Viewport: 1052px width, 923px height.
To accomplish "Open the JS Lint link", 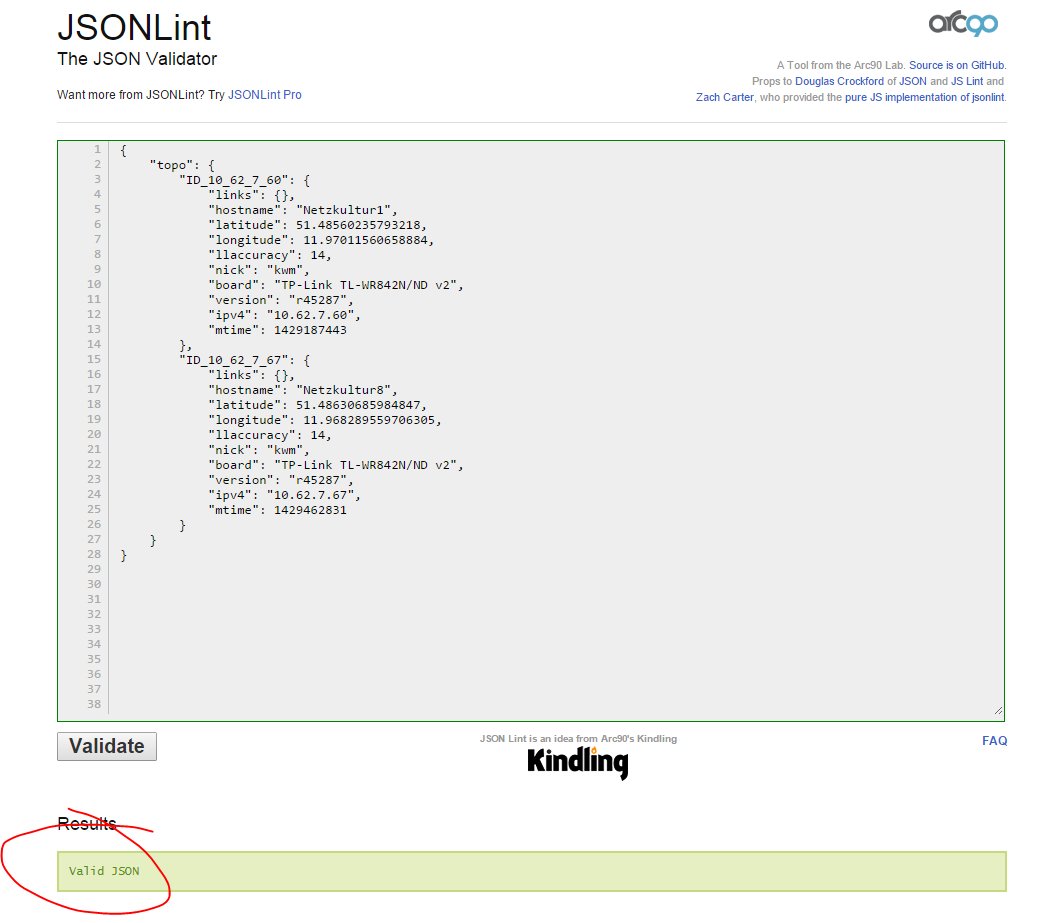I will coord(967,81).
